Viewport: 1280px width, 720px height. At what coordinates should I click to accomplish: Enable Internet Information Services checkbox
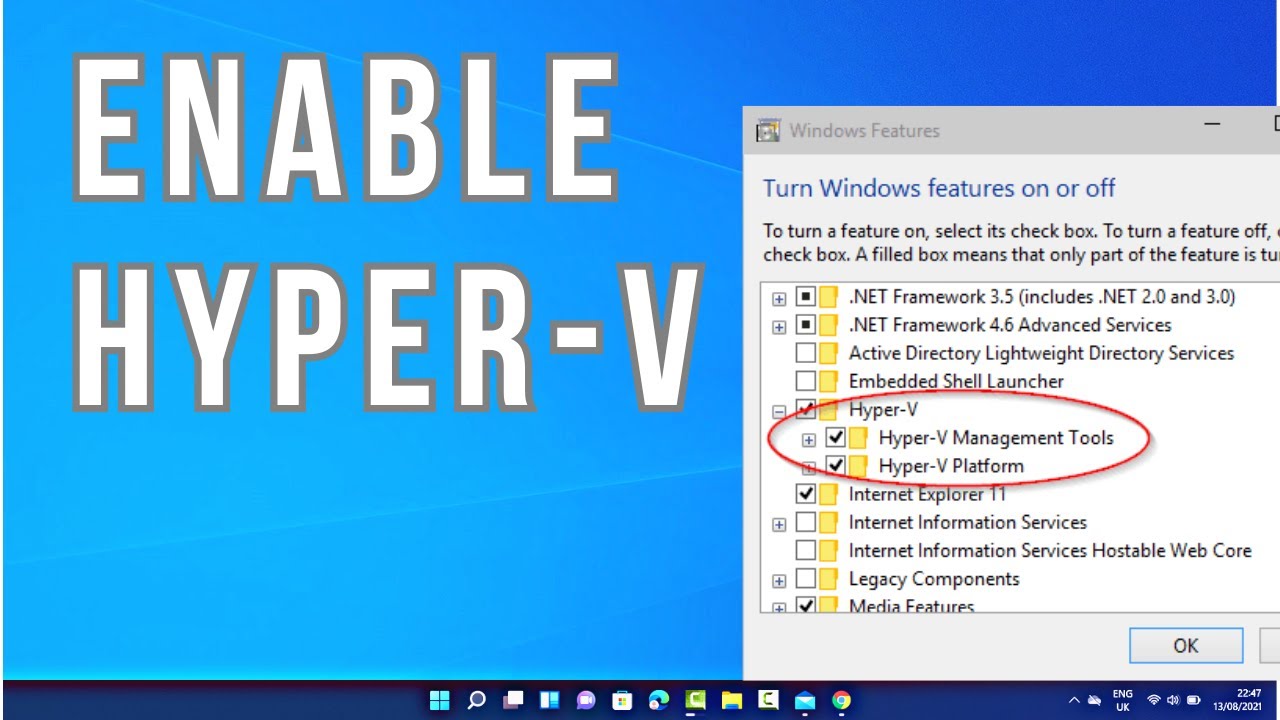click(806, 522)
